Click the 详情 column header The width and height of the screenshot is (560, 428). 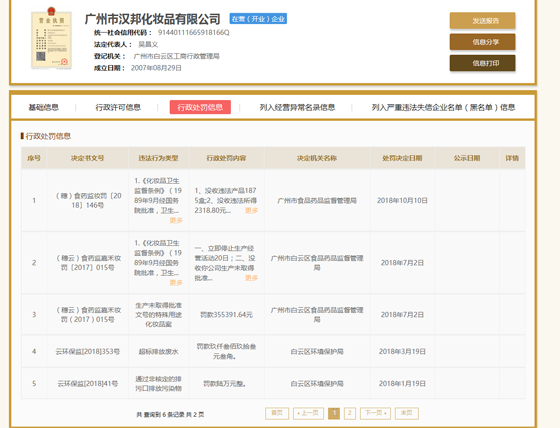512,158
